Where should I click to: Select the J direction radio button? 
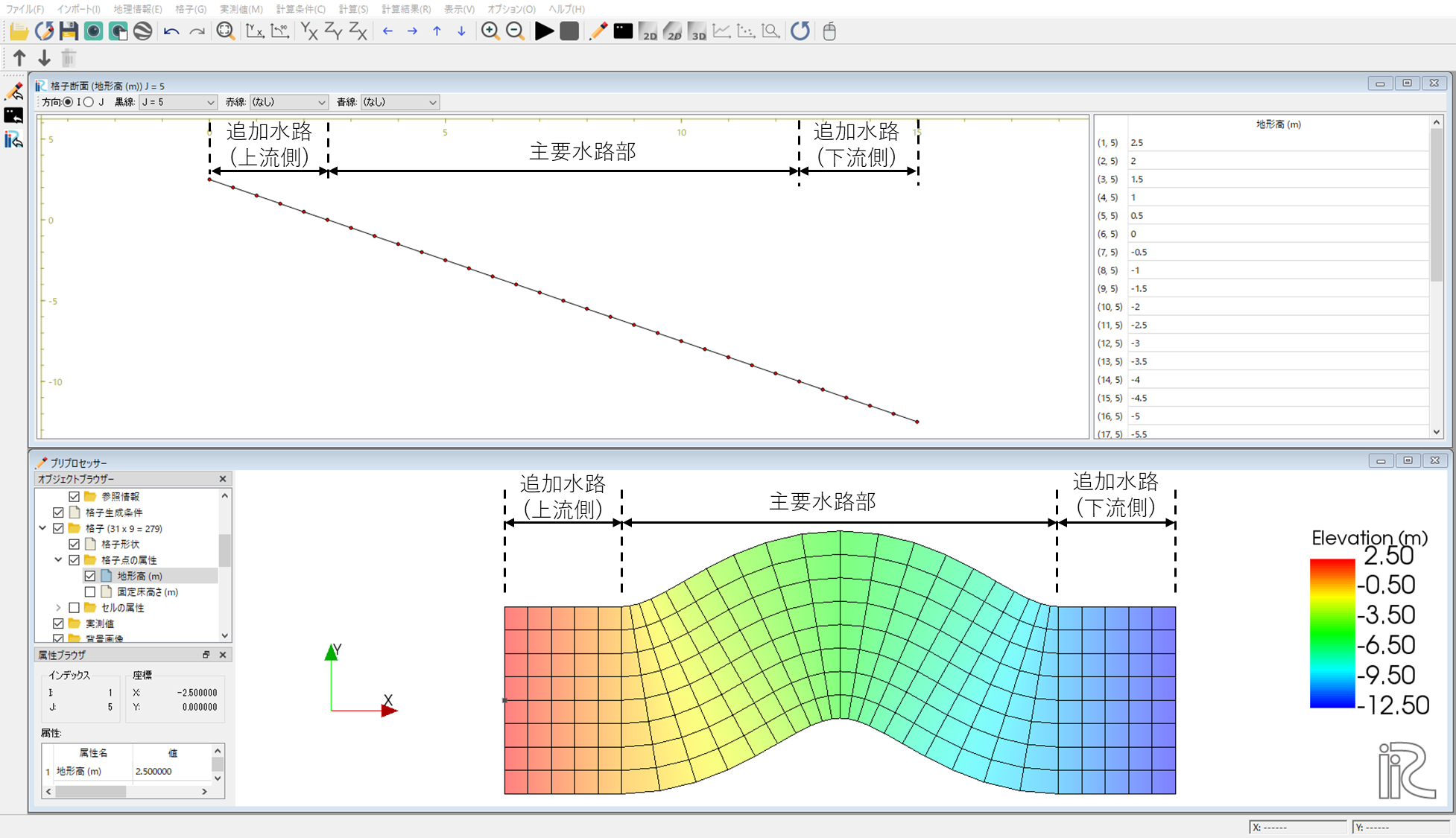pyautogui.click(x=89, y=102)
